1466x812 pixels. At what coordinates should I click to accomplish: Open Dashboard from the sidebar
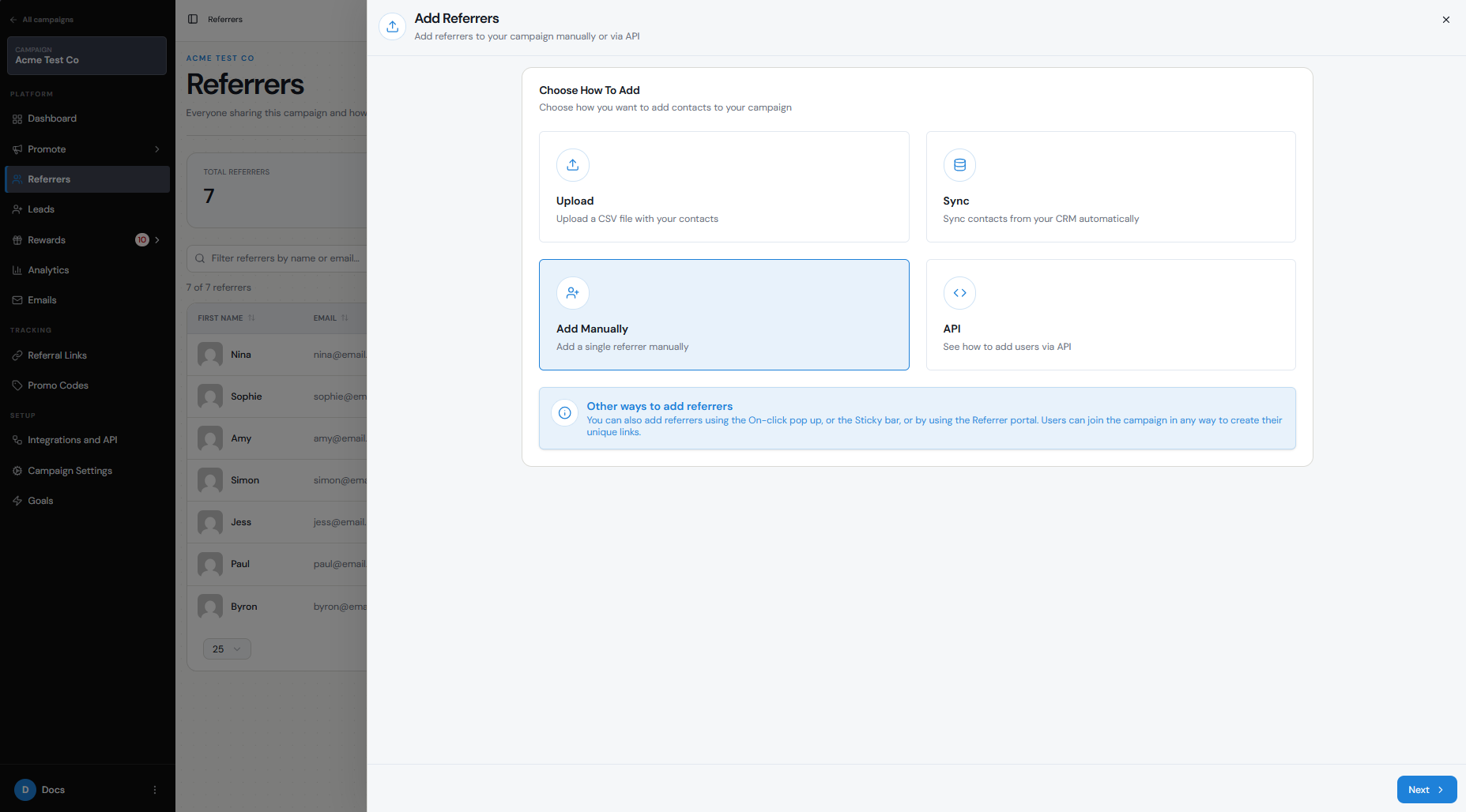point(87,118)
